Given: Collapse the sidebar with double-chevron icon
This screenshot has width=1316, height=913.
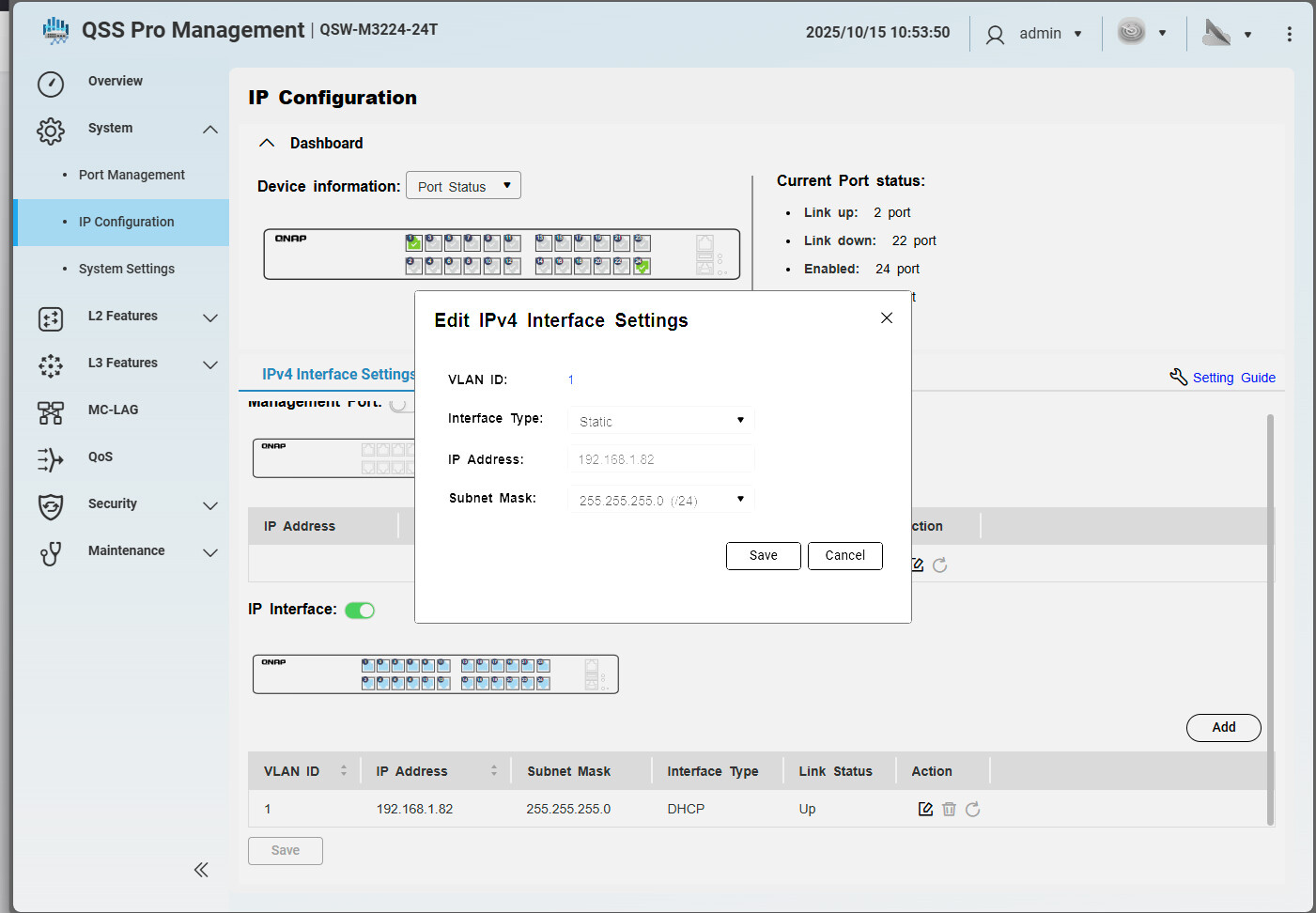Looking at the screenshot, I should coord(201,870).
